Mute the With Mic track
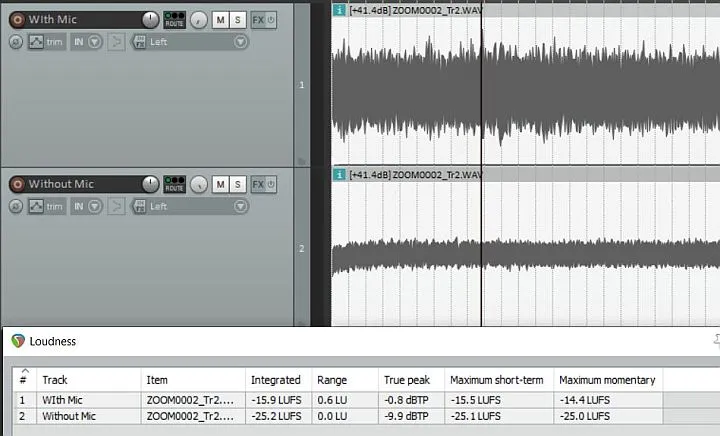720x436 pixels. tap(220, 19)
